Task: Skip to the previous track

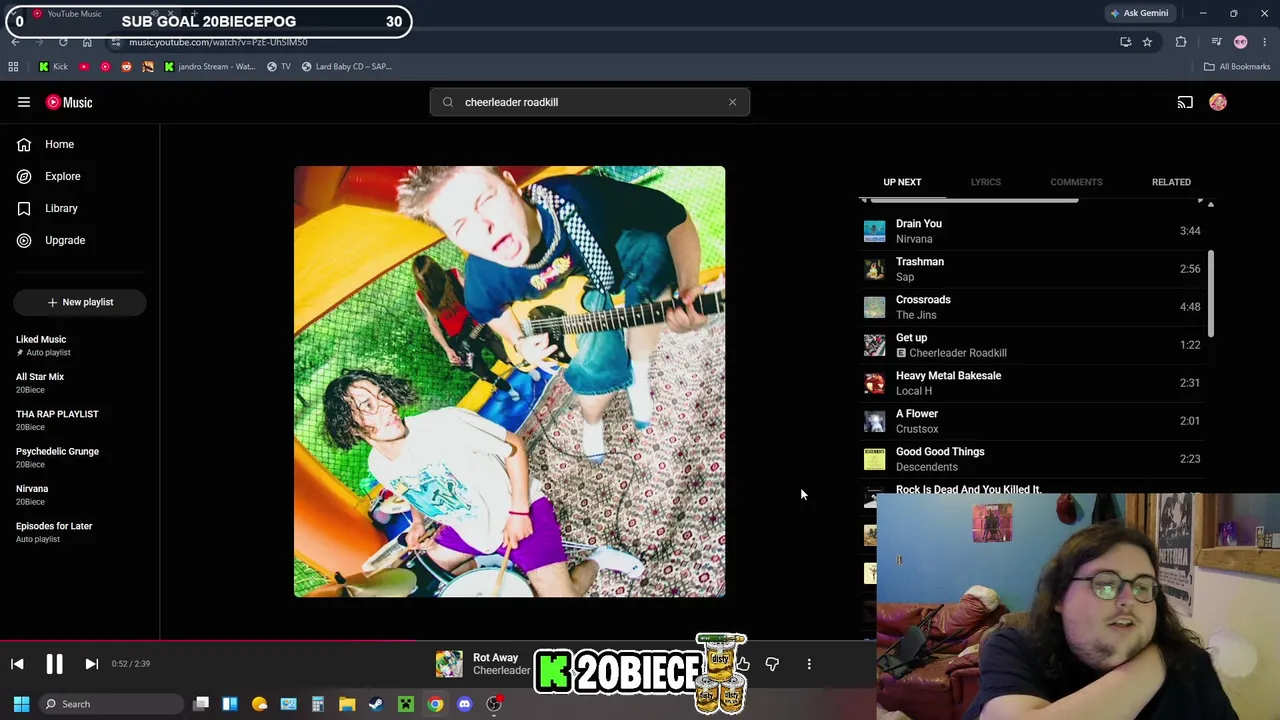Action: [x=17, y=664]
